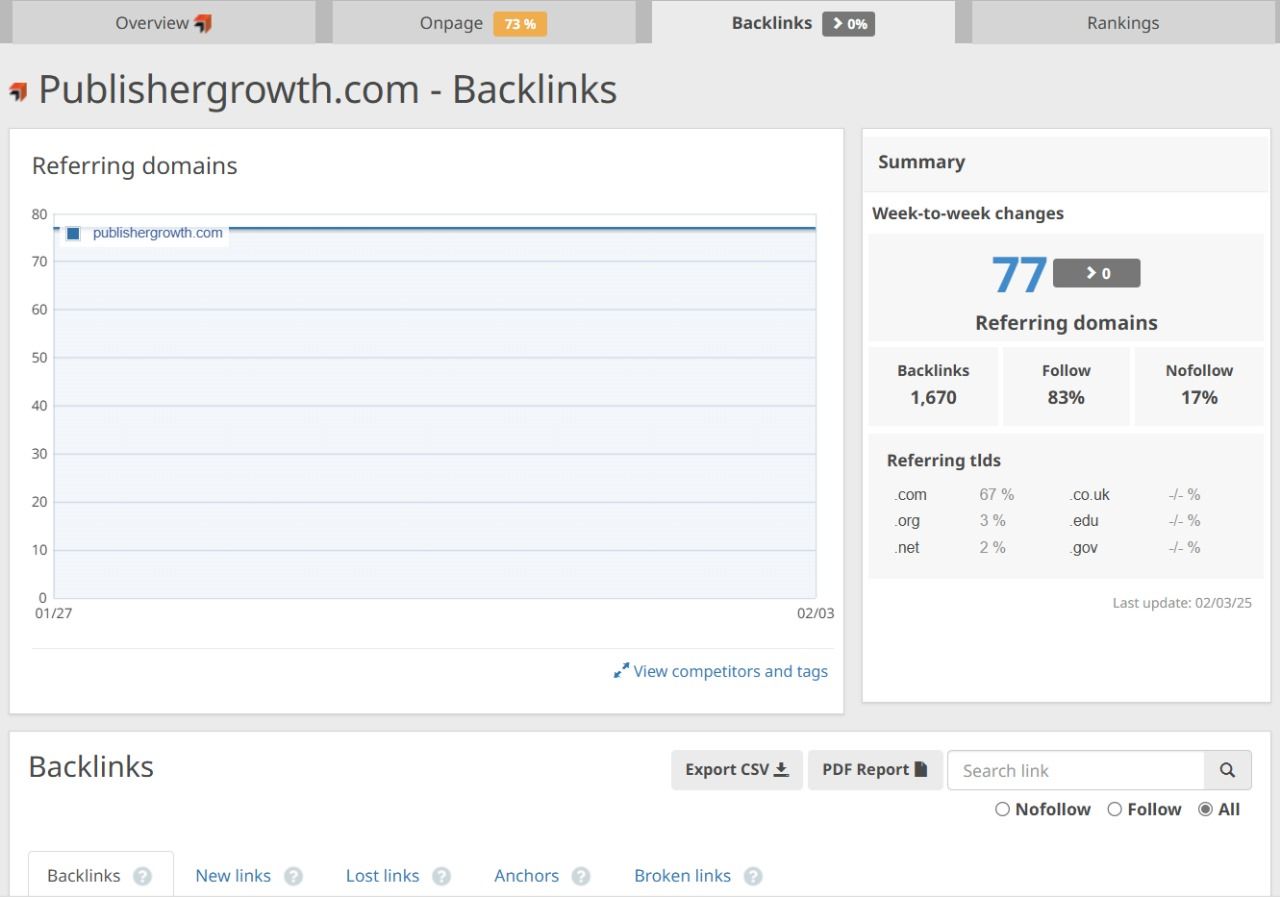Click help icon next to Anchors
Screen dimensions: 1280x897
[x=581, y=876]
